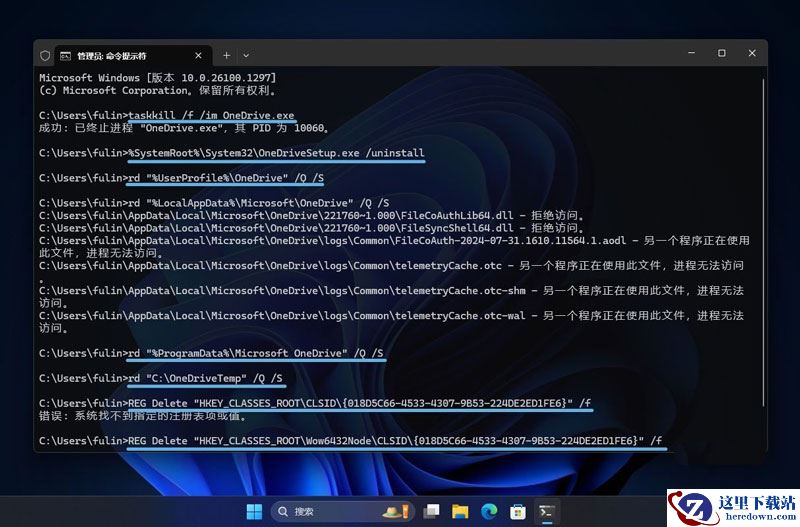Open Task View from taskbar

432,511
